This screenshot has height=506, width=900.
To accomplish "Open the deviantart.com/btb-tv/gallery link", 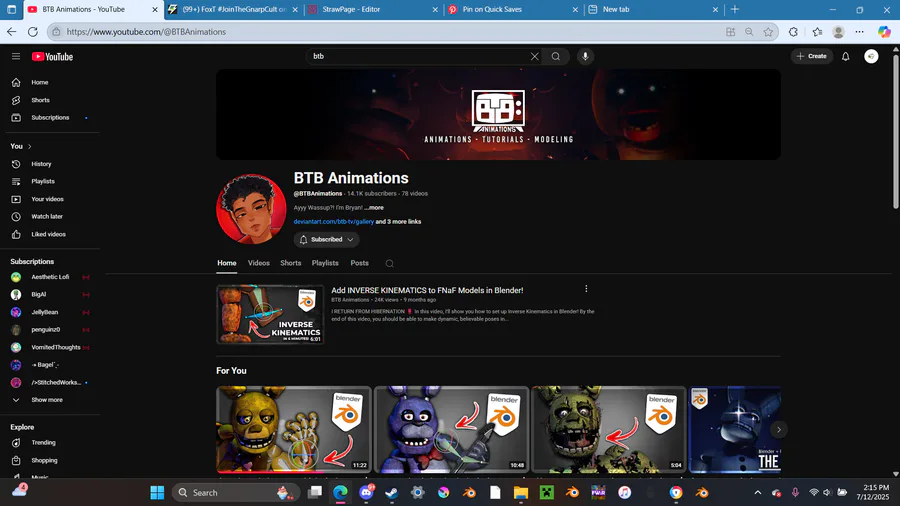I will click(333, 221).
